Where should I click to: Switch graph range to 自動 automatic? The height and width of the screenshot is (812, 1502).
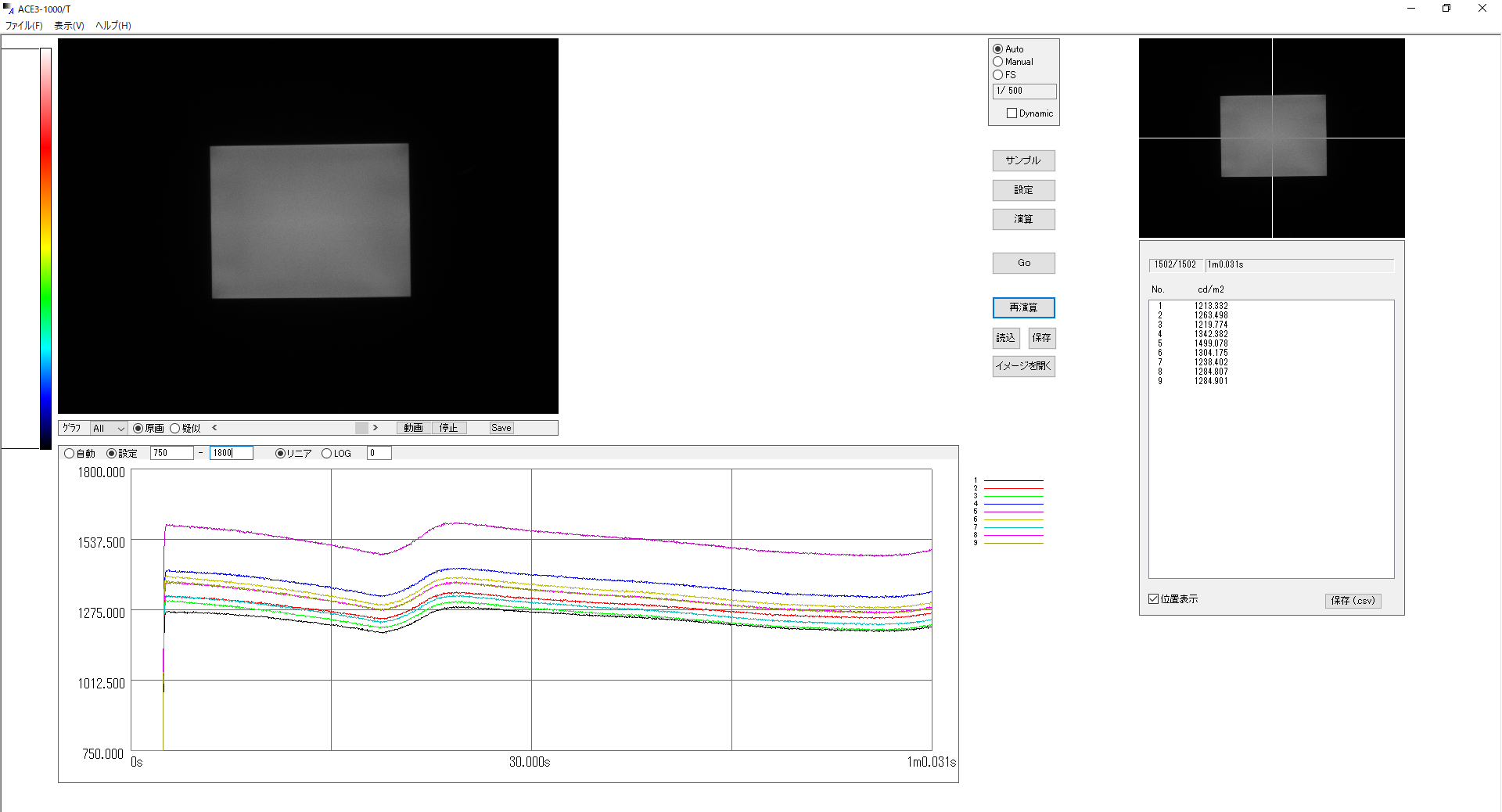[70, 453]
